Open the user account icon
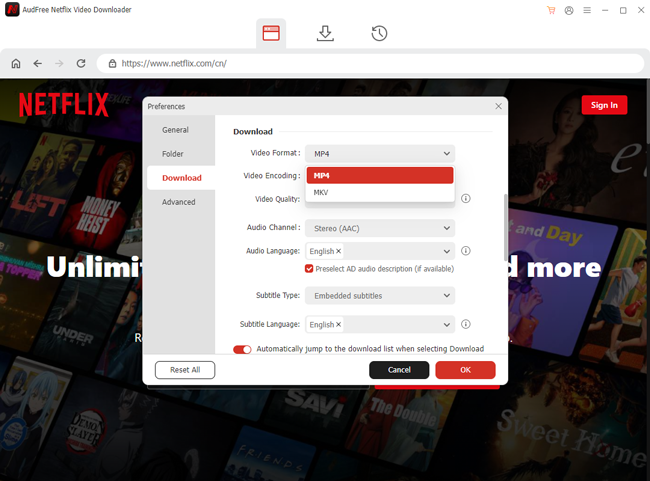650x481 pixels. point(569,10)
